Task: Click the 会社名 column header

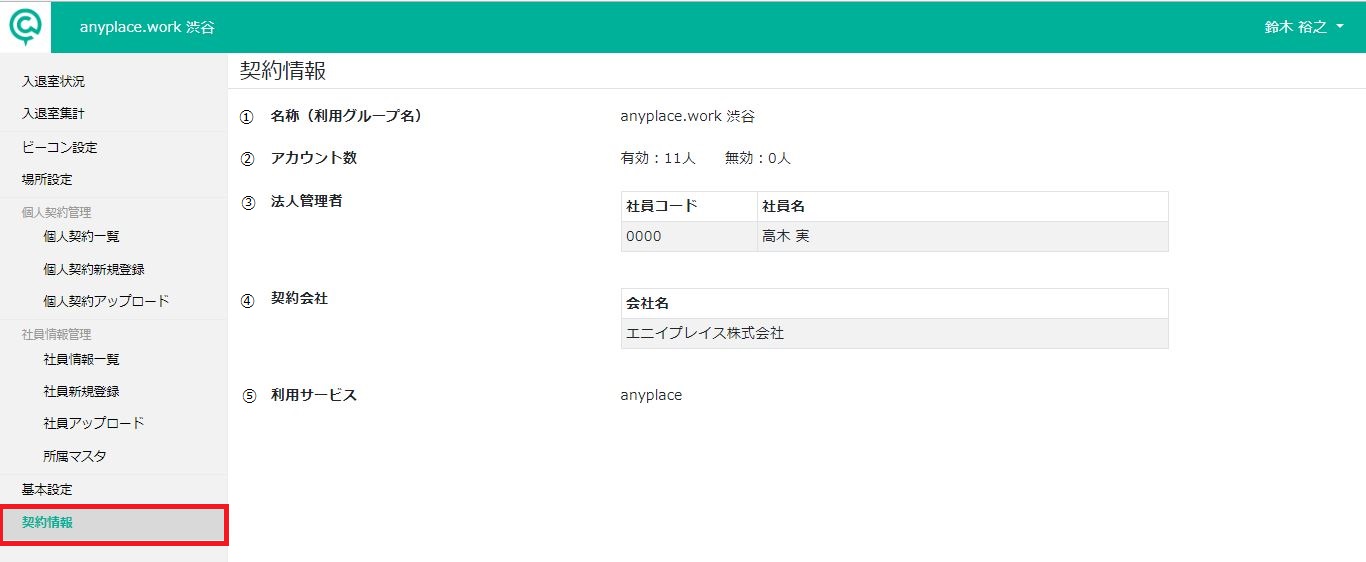Action: tap(895, 304)
